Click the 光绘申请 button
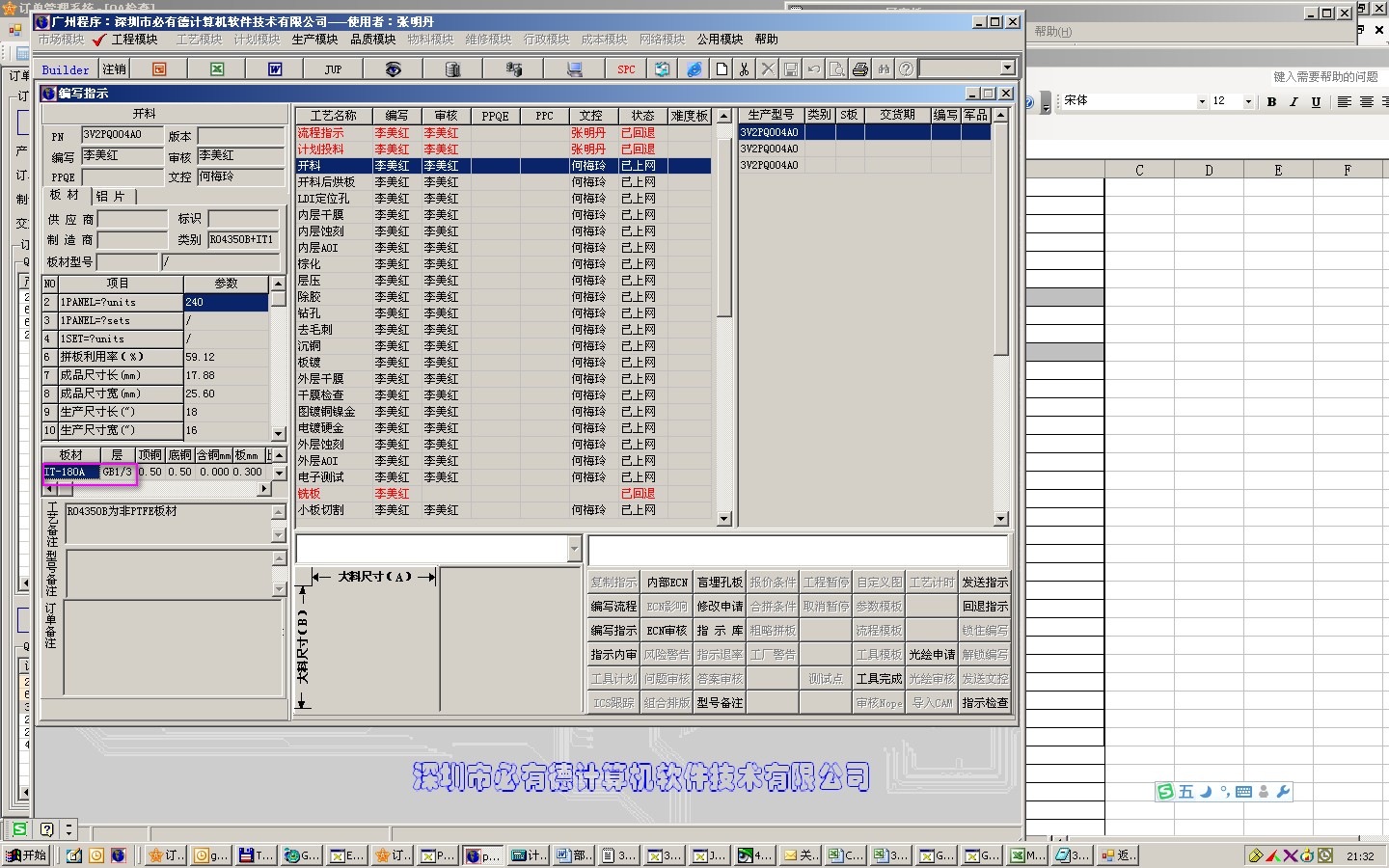Viewport: 1389px width, 868px height. tap(932, 655)
